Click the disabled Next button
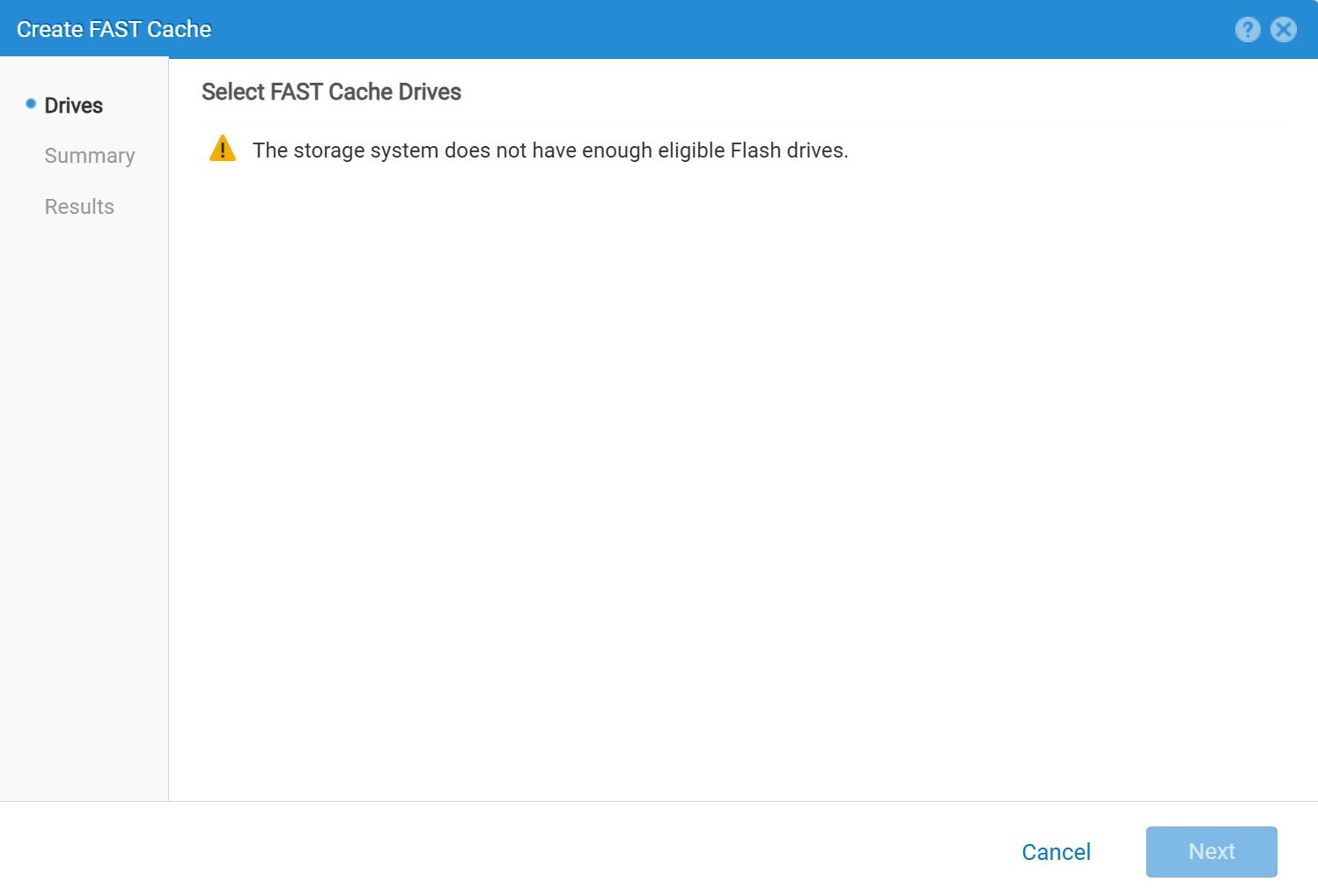The image size is (1318, 896). coord(1211,852)
